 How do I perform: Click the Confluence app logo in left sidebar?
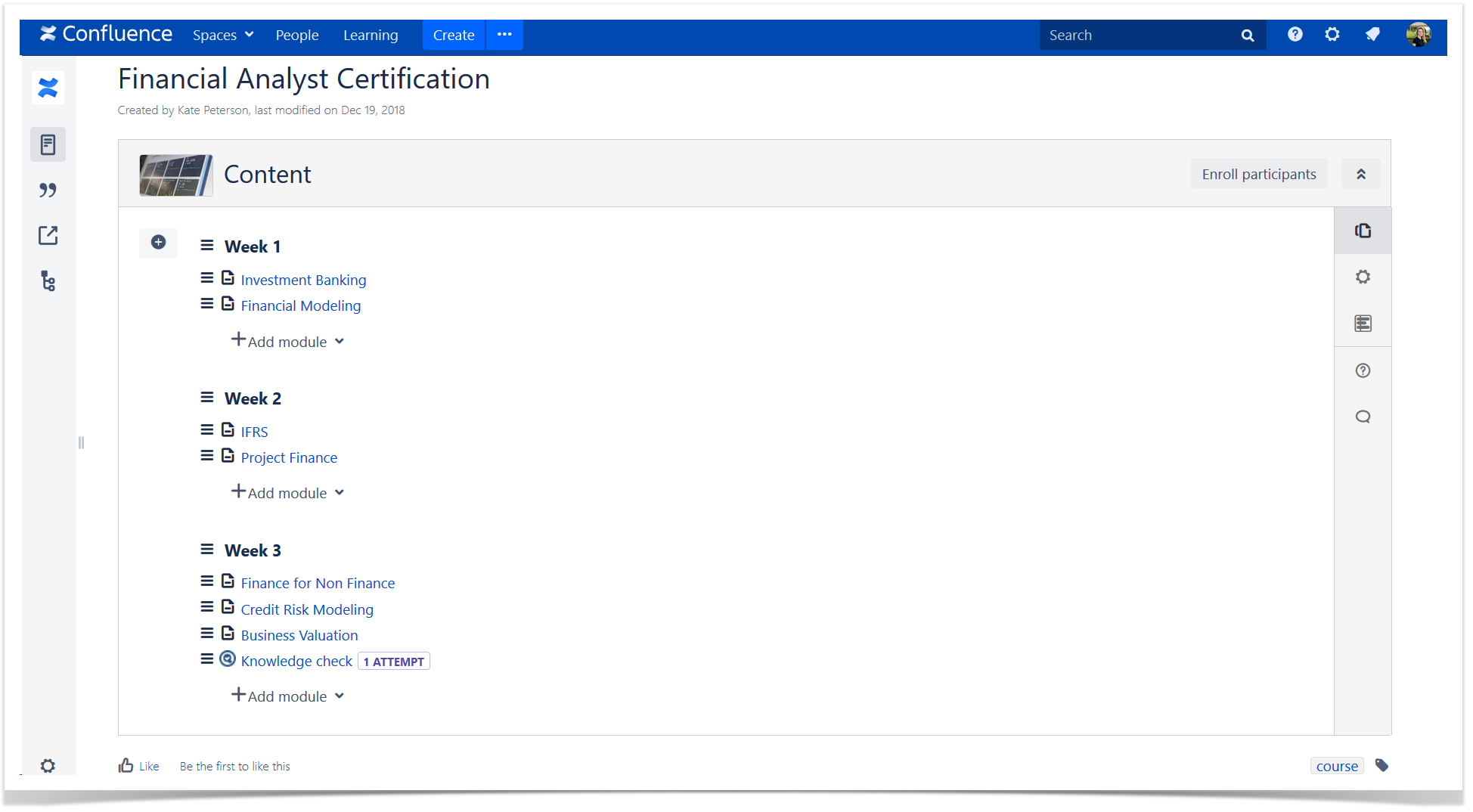(48, 88)
